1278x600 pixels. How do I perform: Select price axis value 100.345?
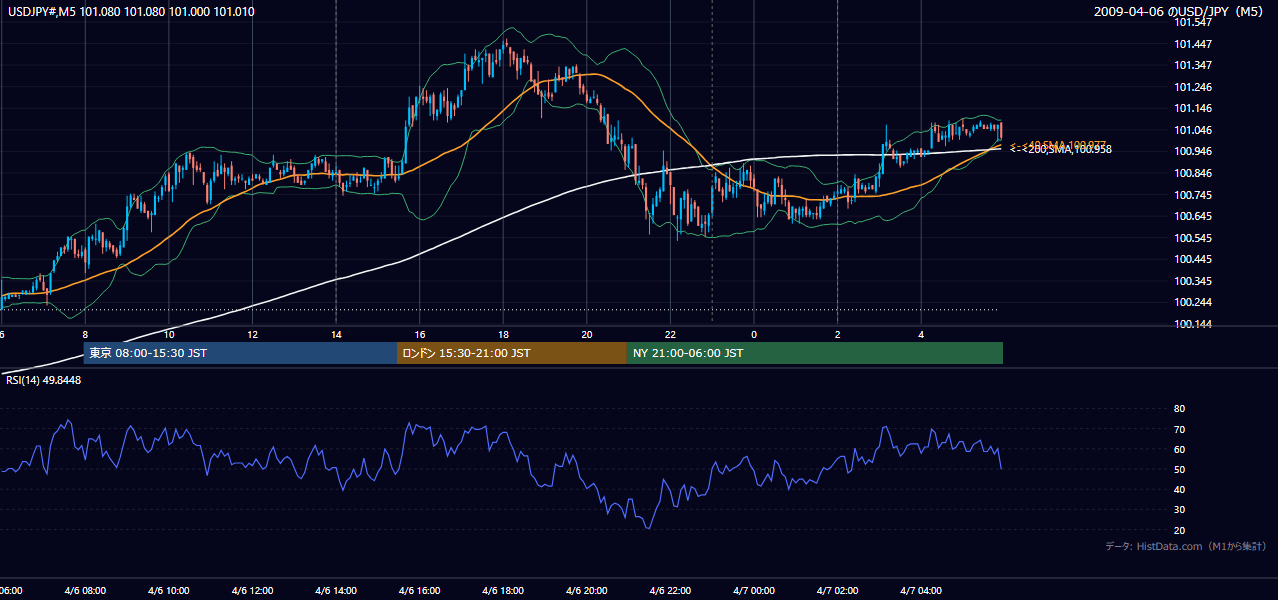click(x=1193, y=281)
